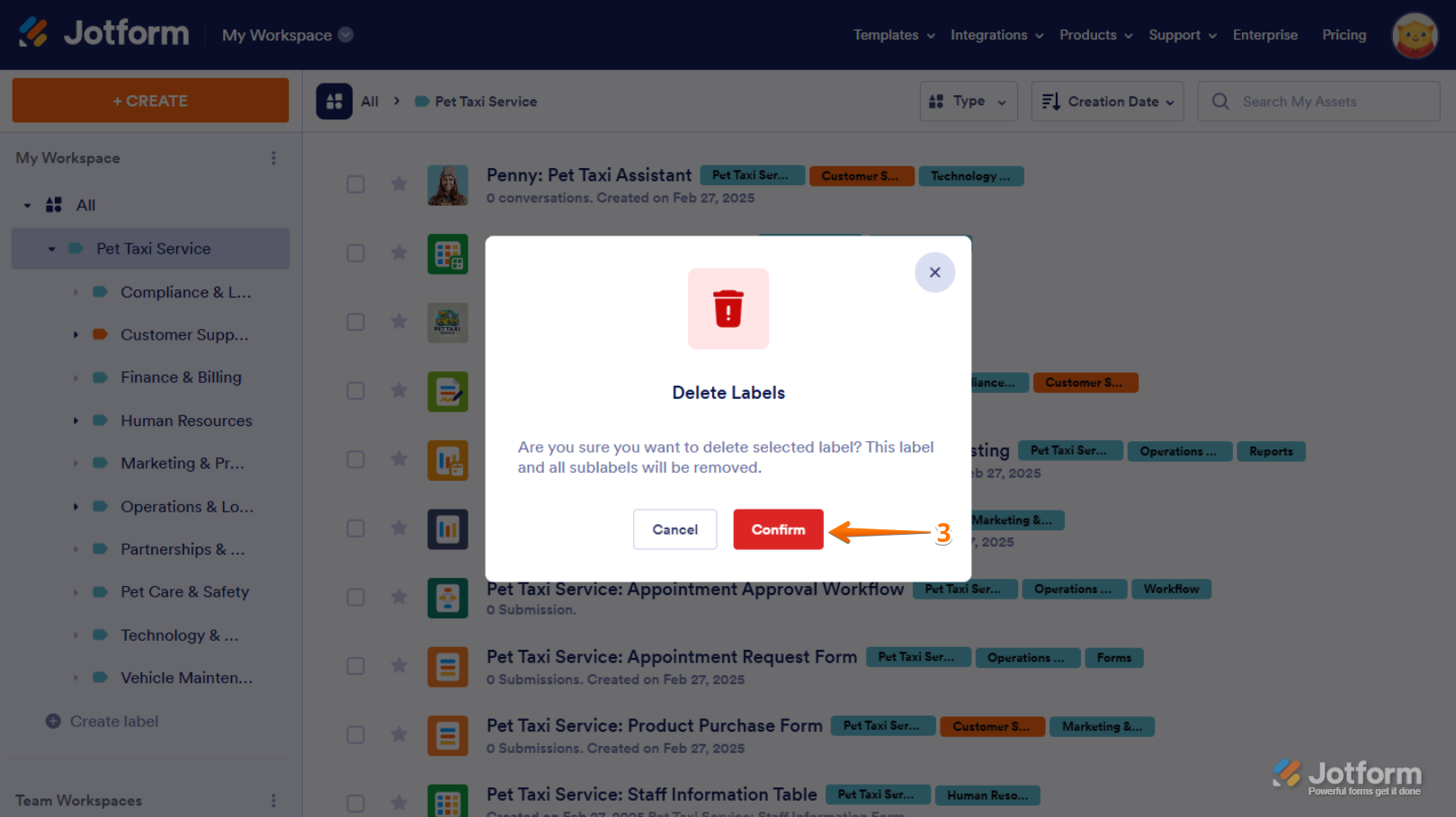Open the Creation Date sort dropdown

pyautogui.click(x=1108, y=102)
